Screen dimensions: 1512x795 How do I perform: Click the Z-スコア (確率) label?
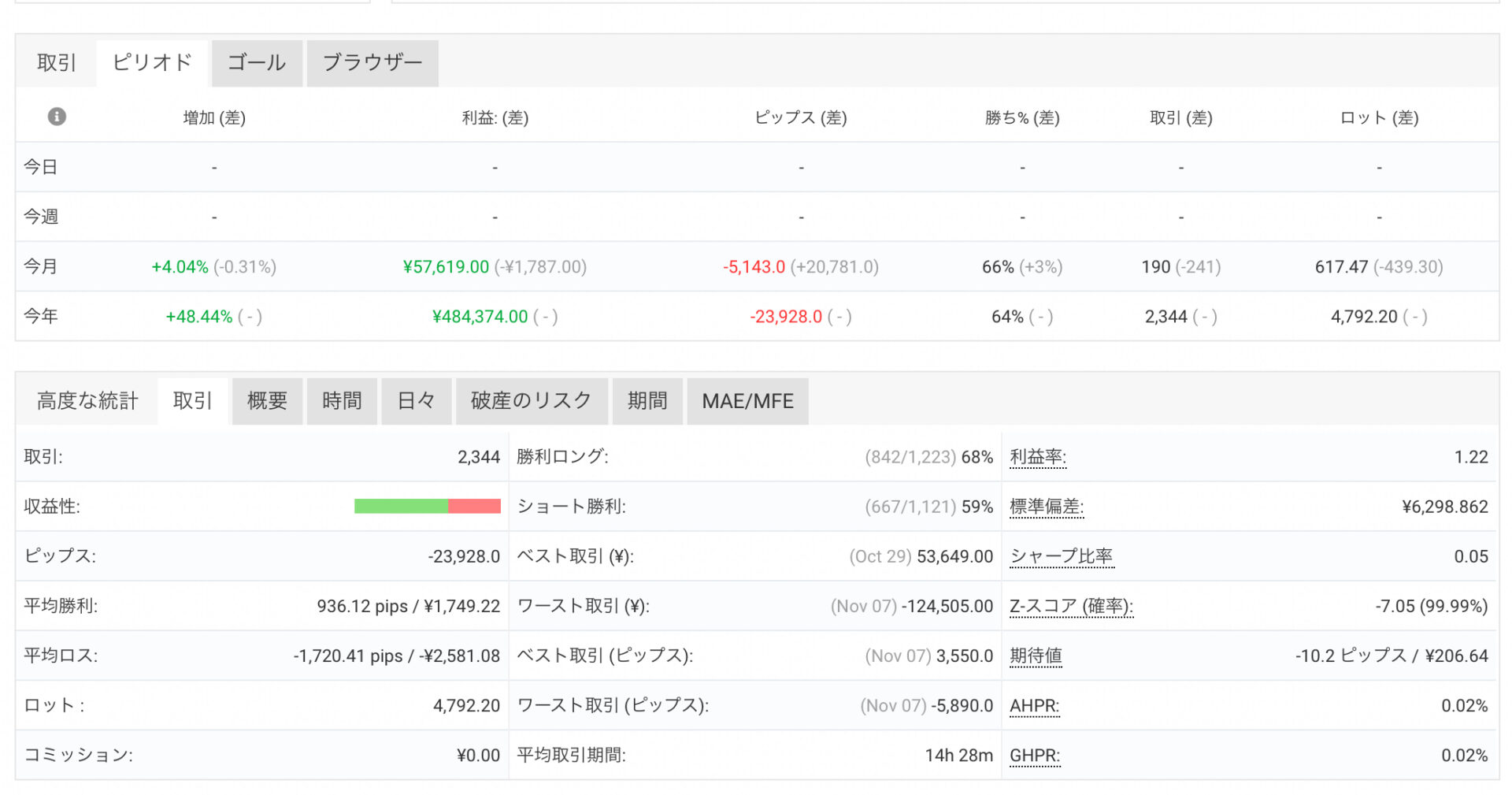click(x=1071, y=606)
